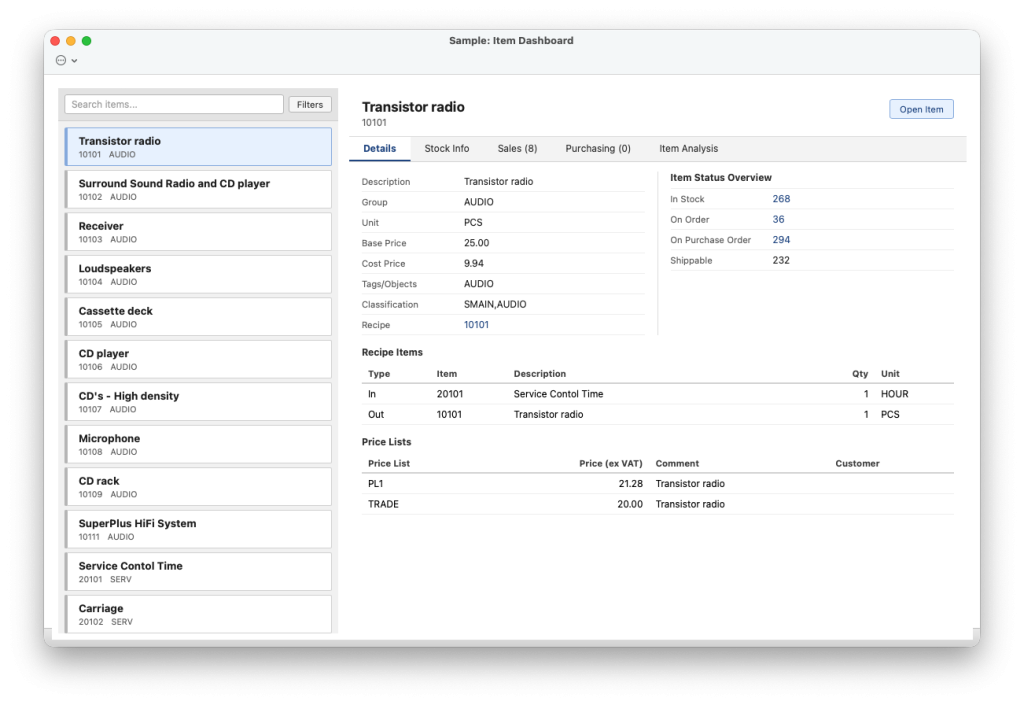Image resolution: width=1024 pixels, height=705 pixels.
Task: Expand the chevron beside the ellipsis icon
Action: pos(74,61)
